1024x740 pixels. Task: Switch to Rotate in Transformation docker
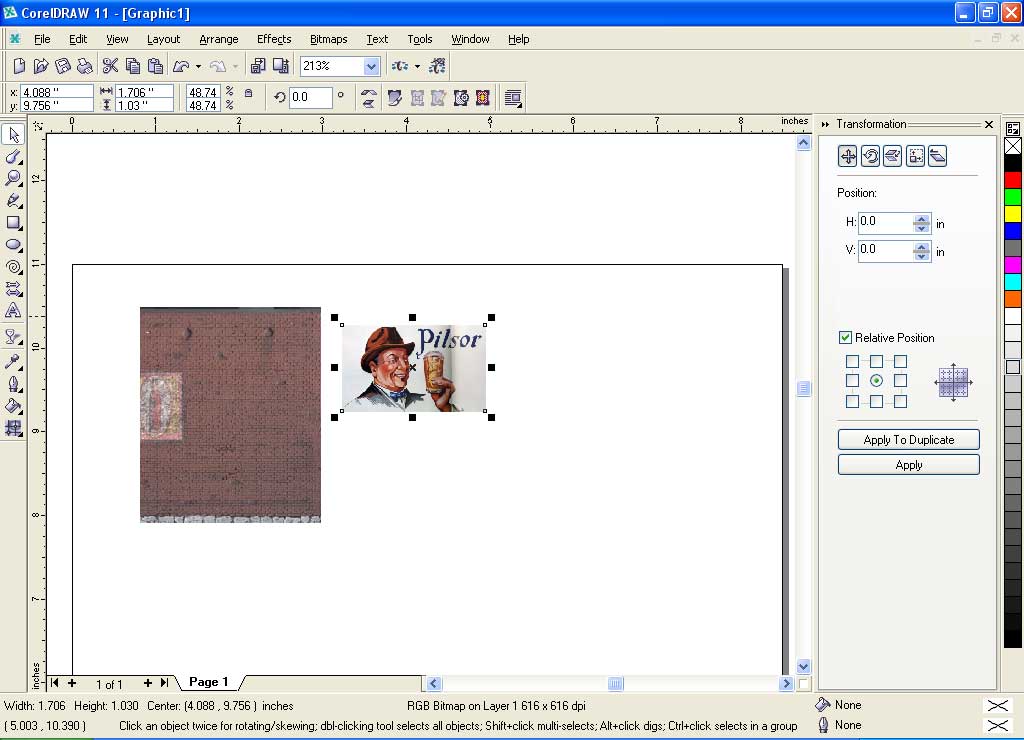870,156
